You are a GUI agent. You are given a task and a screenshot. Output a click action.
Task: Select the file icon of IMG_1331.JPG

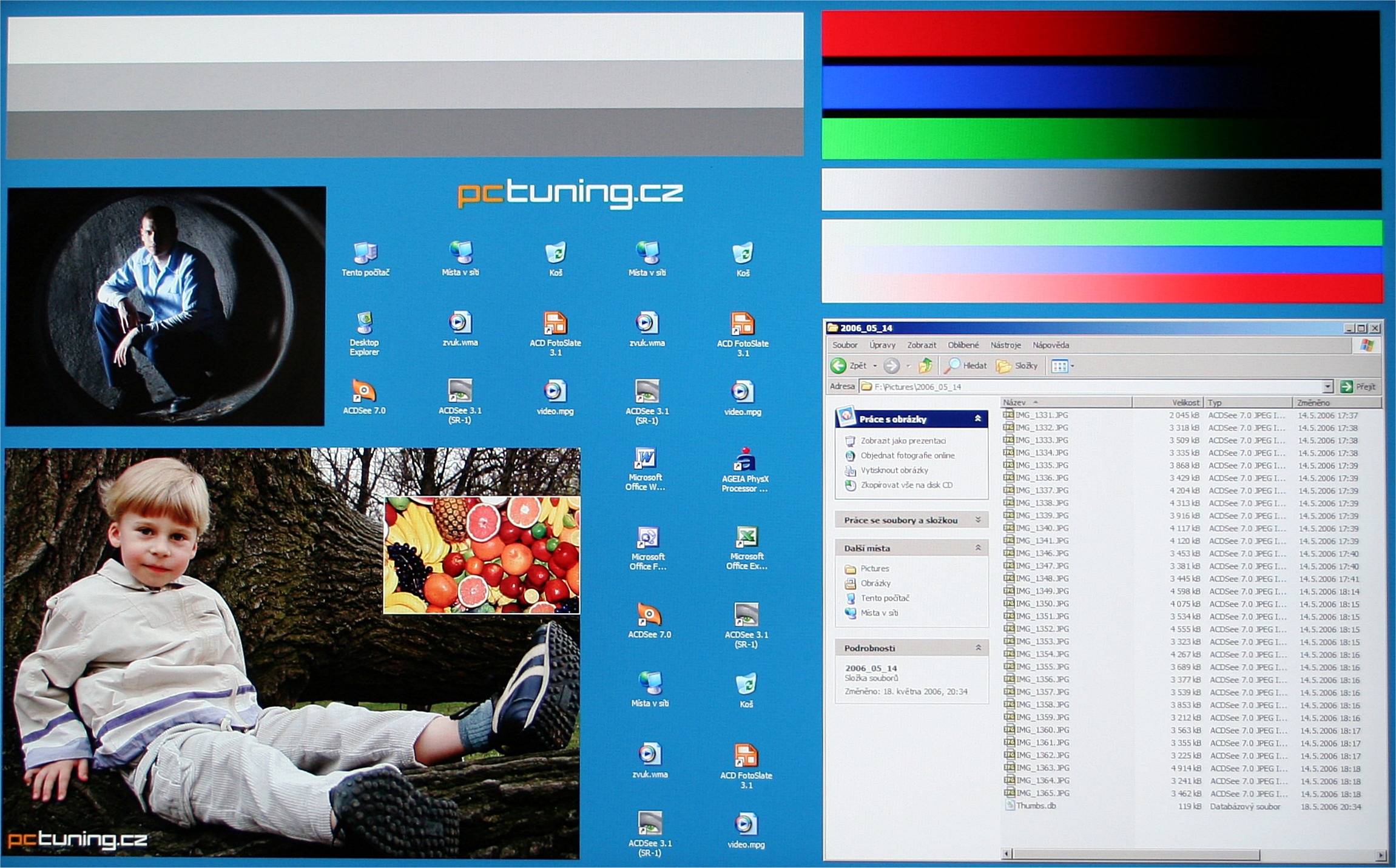click(x=1008, y=415)
